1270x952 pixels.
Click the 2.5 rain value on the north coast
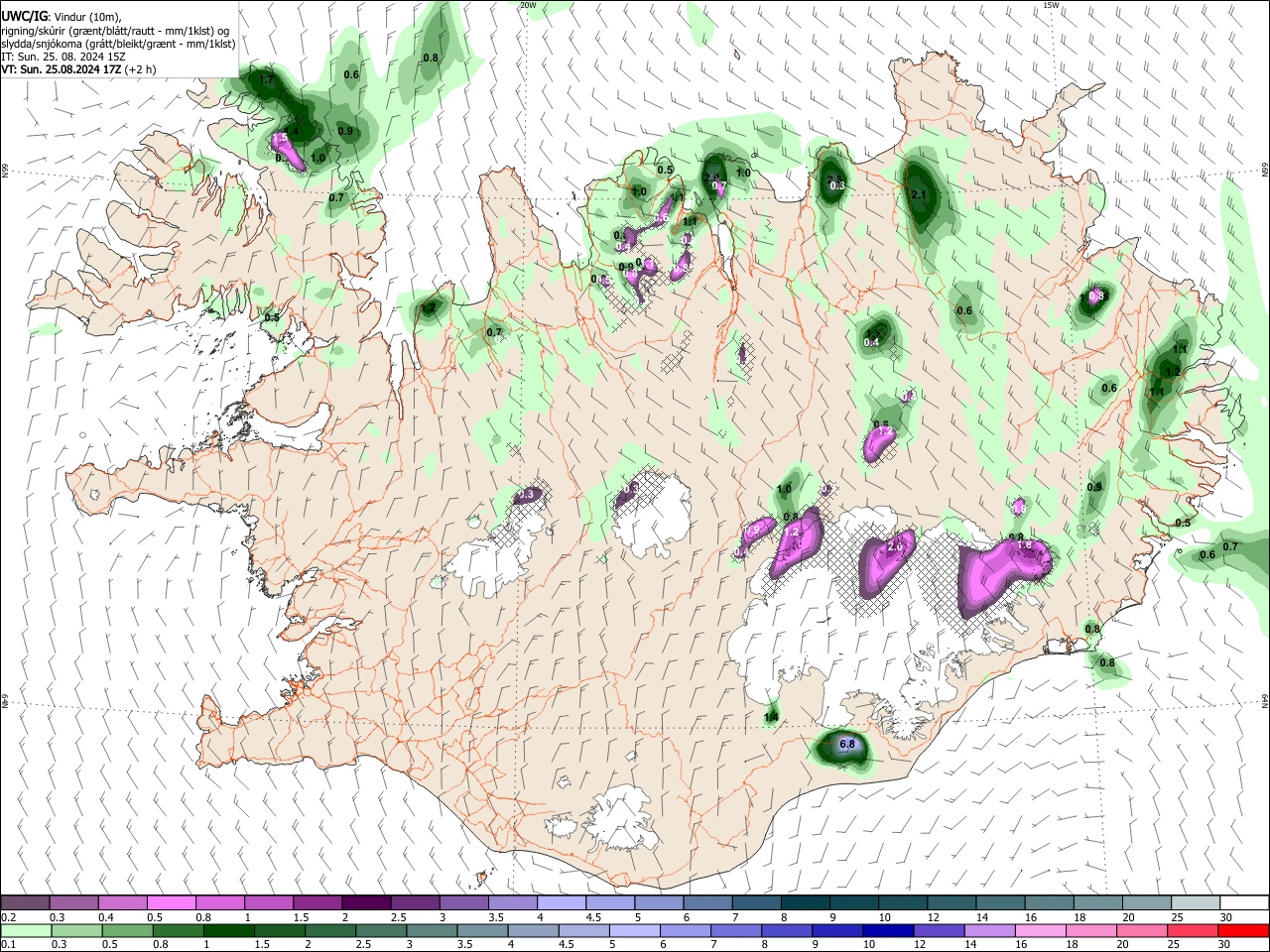point(834,178)
